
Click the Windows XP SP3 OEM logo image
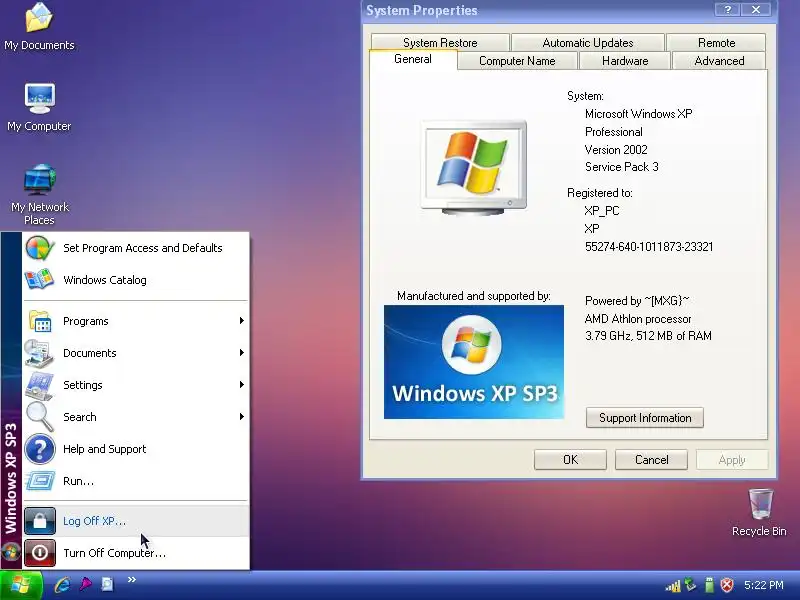click(x=474, y=362)
